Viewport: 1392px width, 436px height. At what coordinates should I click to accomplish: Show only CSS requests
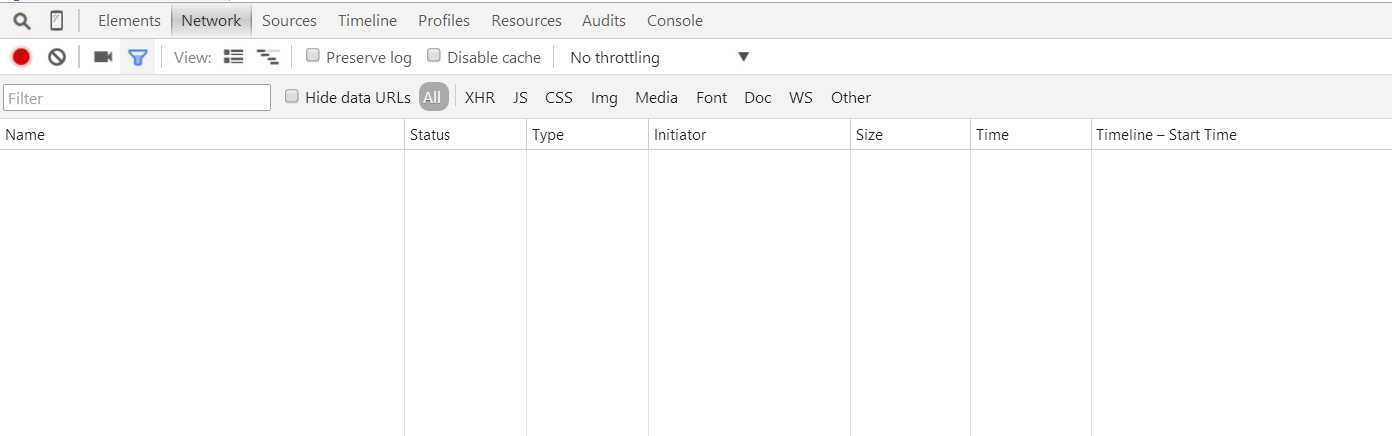(x=558, y=97)
